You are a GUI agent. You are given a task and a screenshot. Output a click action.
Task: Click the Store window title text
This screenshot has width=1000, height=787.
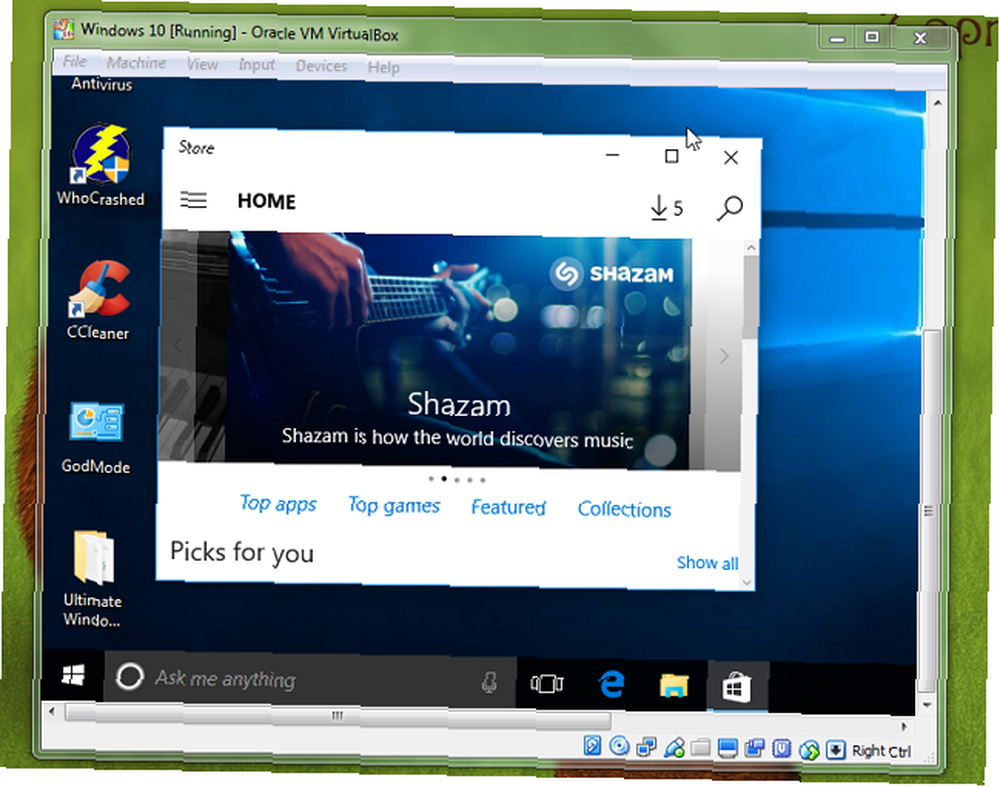(x=196, y=148)
